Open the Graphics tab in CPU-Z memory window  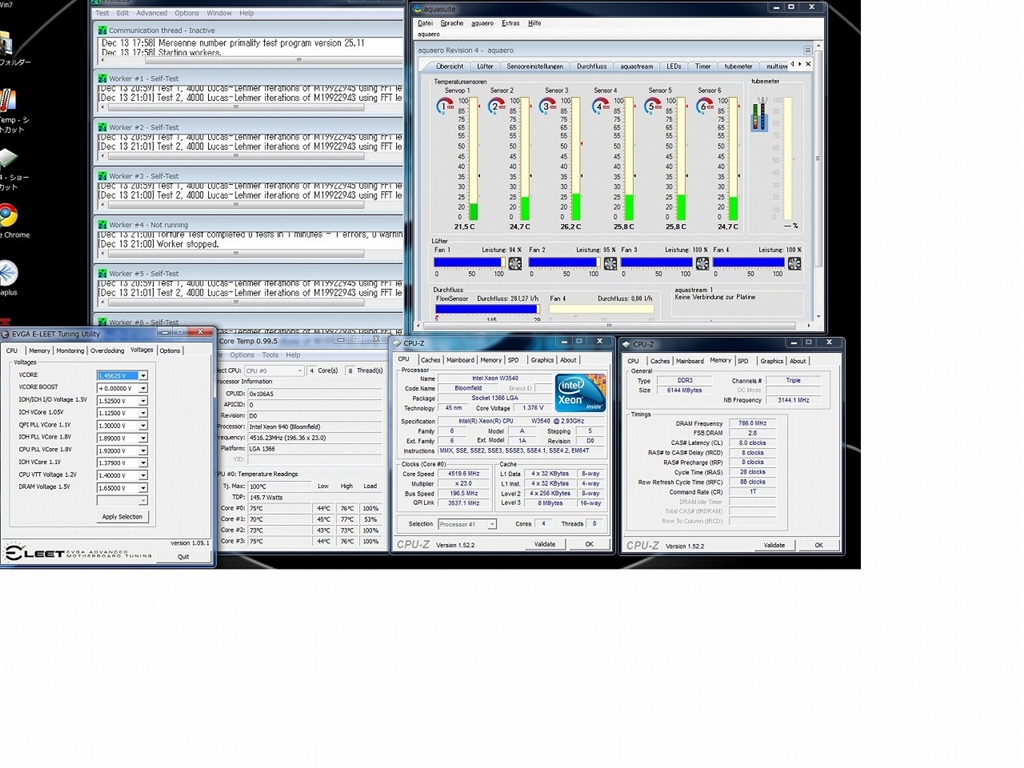click(x=771, y=360)
